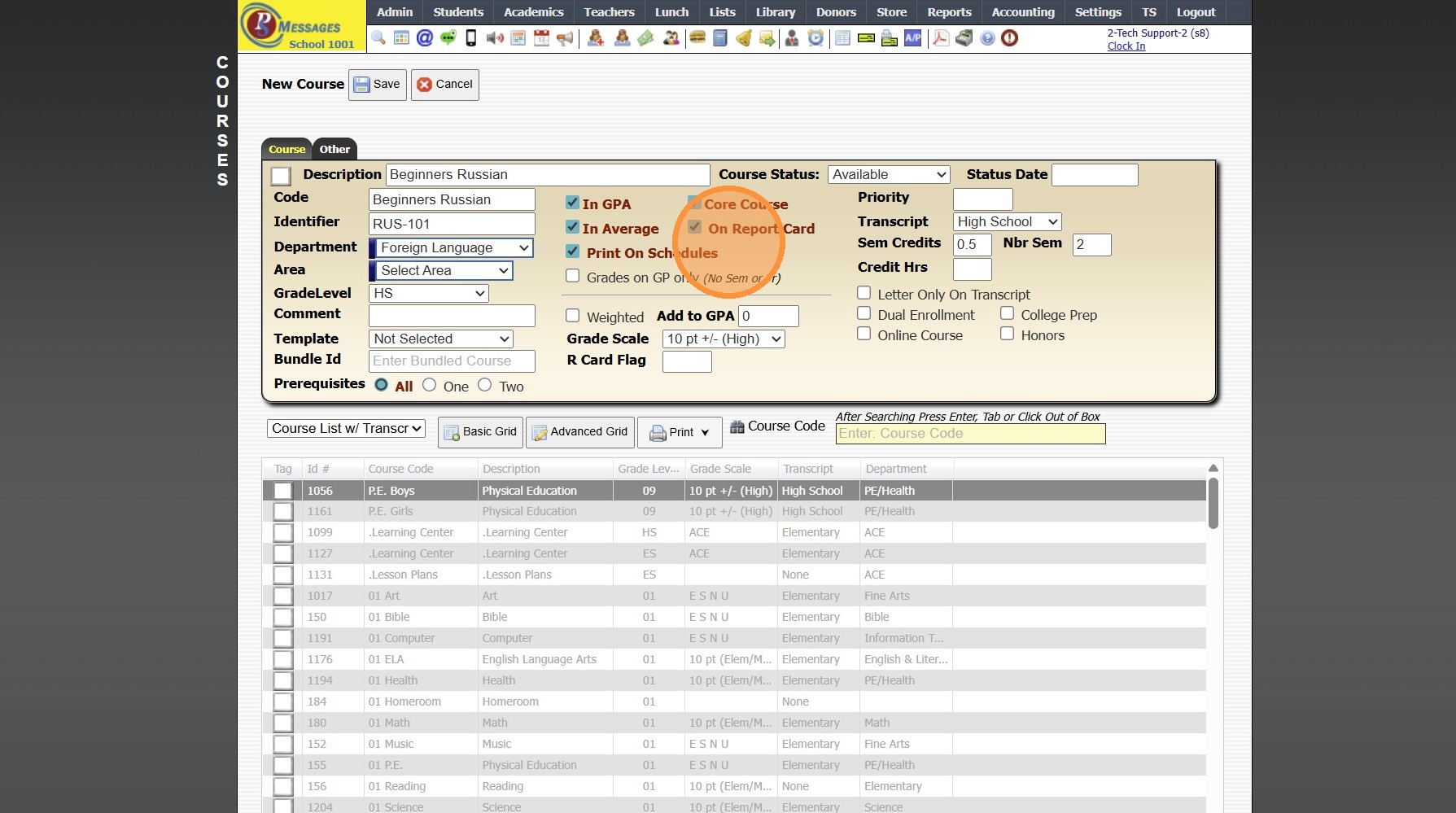The height and width of the screenshot is (813, 1456).
Task: Open the PDF document icon
Action: [x=941, y=38]
